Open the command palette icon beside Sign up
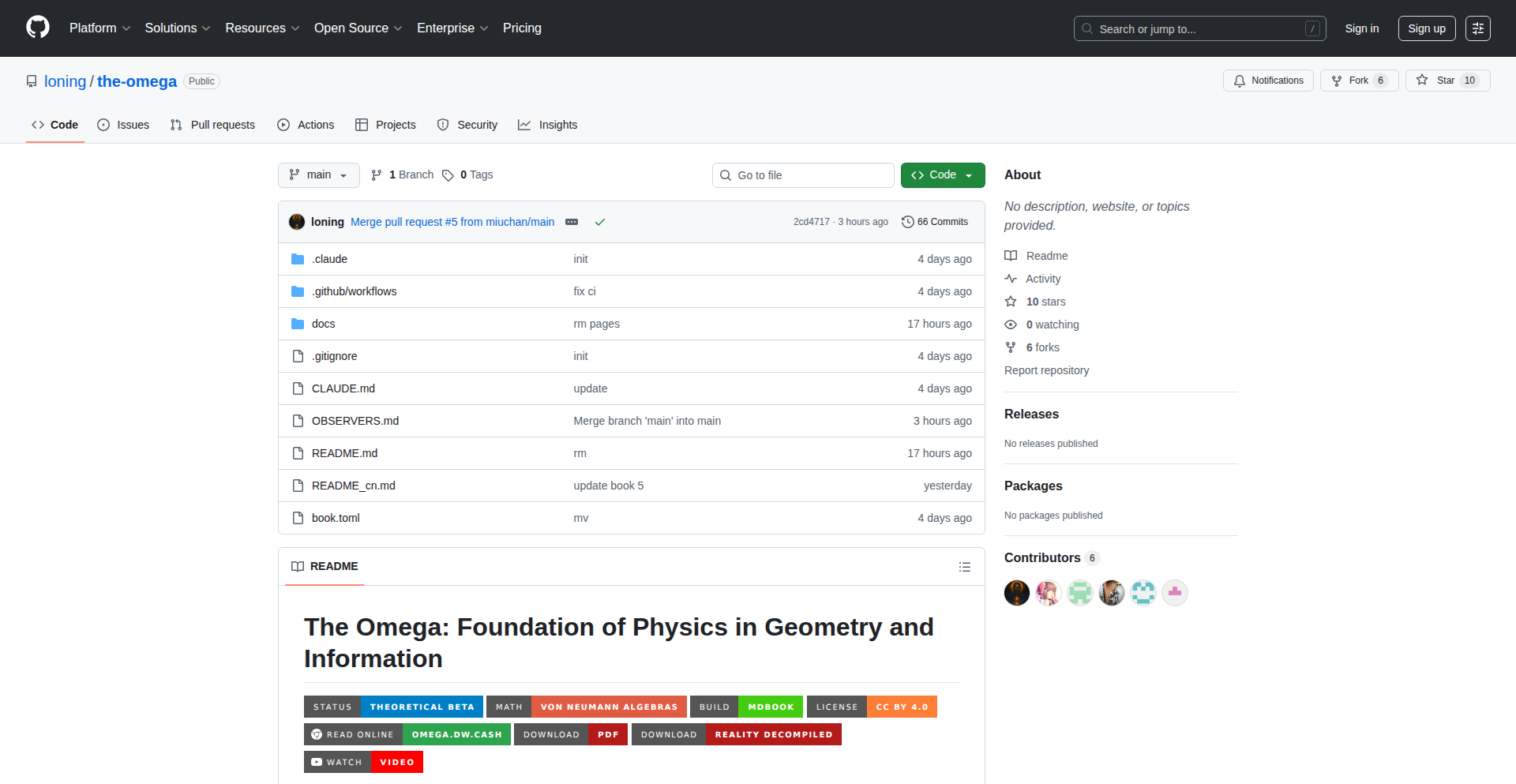Image resolution: width=1516 pixels, height=784 pixels. 1477,28
